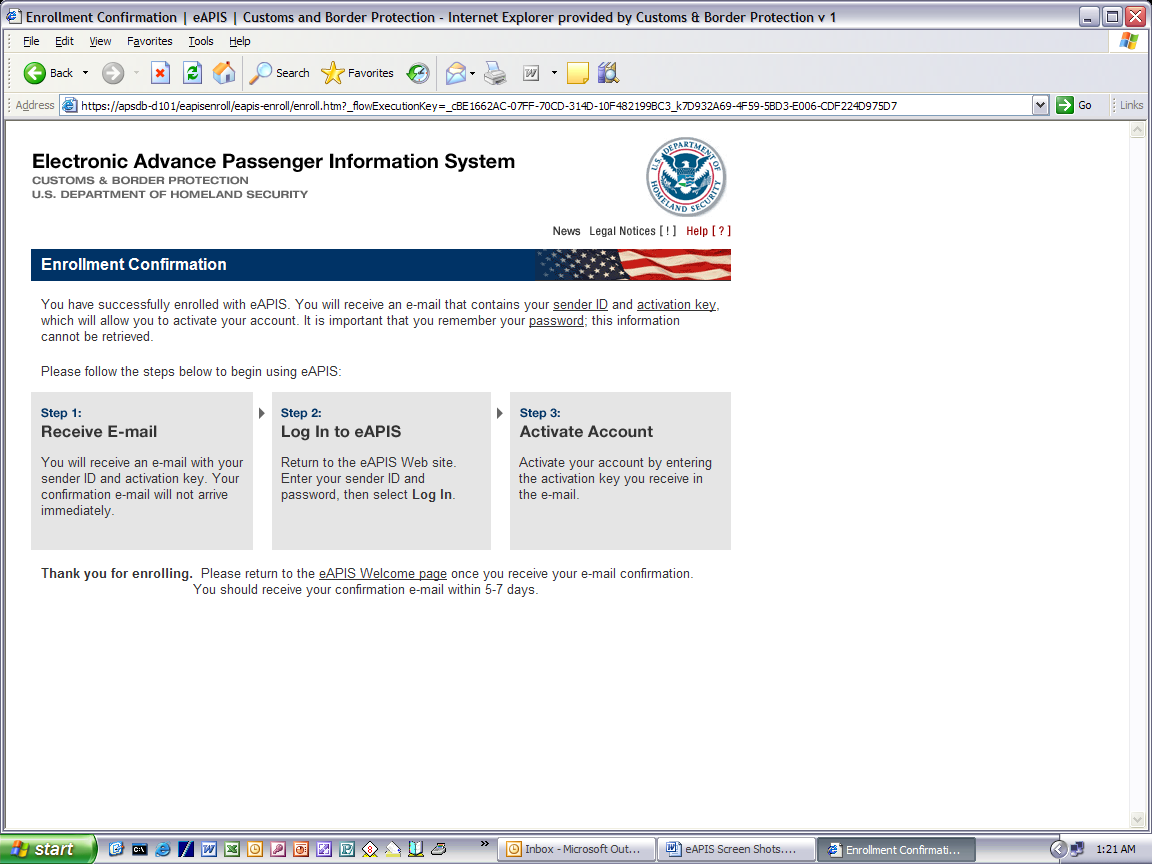Open the Favorites menu
The height and width of the screenshot is (864, 1152).
point(149,41)
